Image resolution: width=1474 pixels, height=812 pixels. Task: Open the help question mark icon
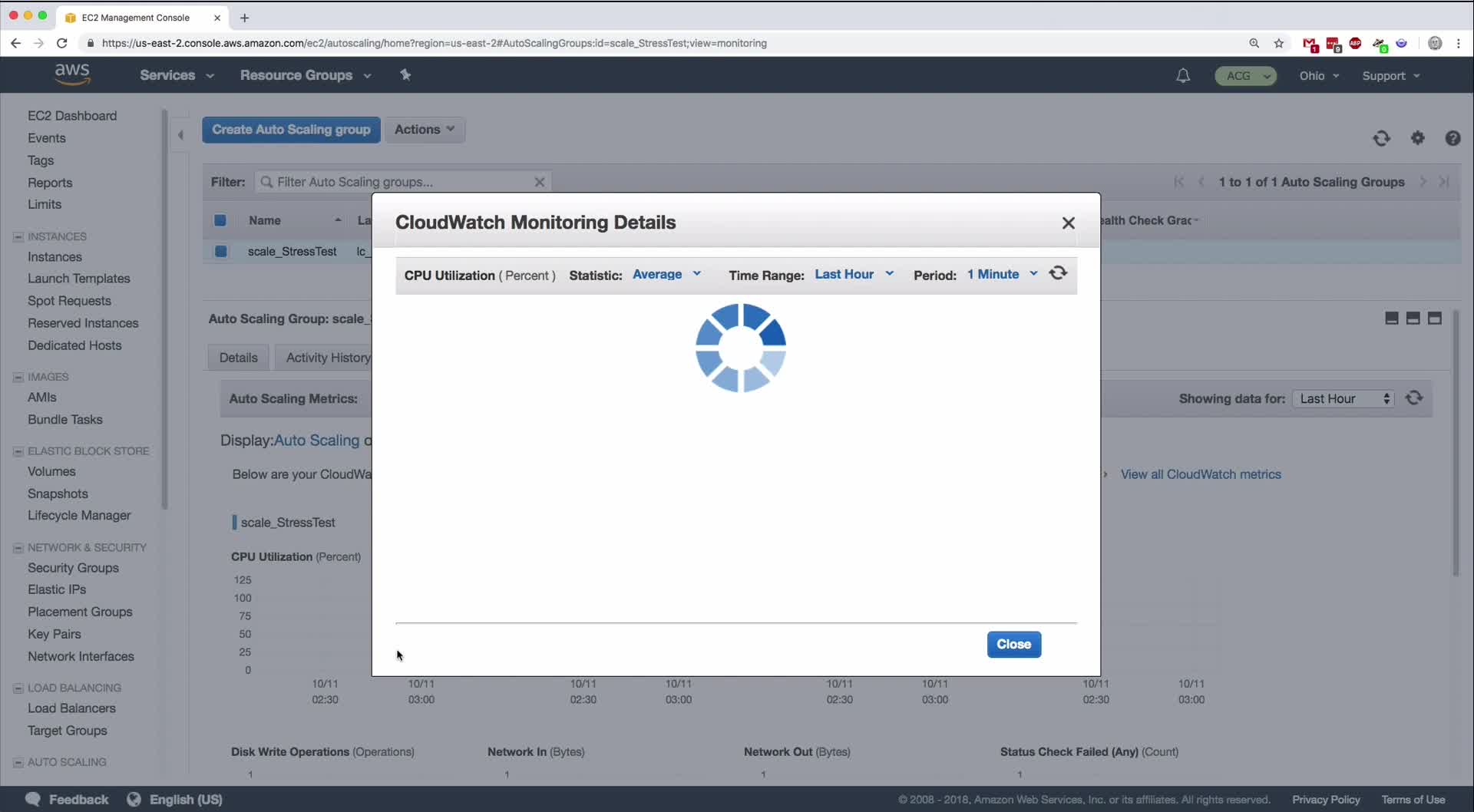(1453, 138)
